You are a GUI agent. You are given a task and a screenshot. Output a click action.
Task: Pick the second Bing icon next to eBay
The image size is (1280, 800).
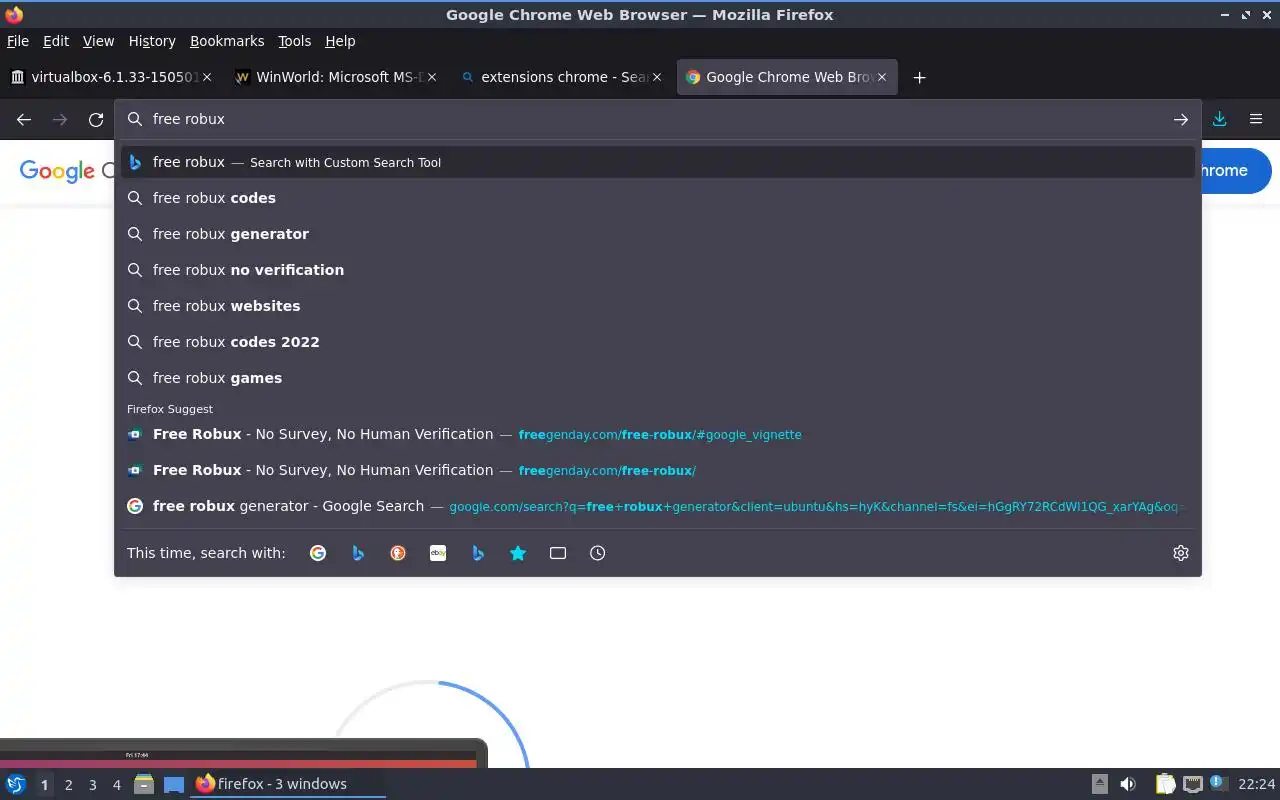point(478,553)
